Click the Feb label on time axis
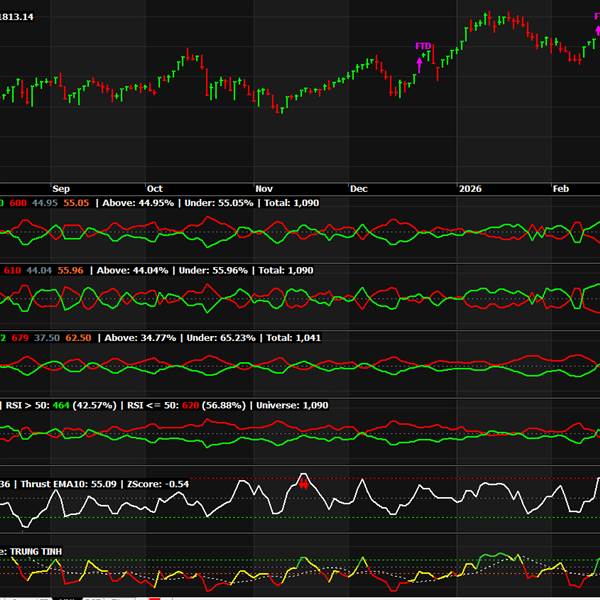Screen dimensions: 600x600 point(561,189)
